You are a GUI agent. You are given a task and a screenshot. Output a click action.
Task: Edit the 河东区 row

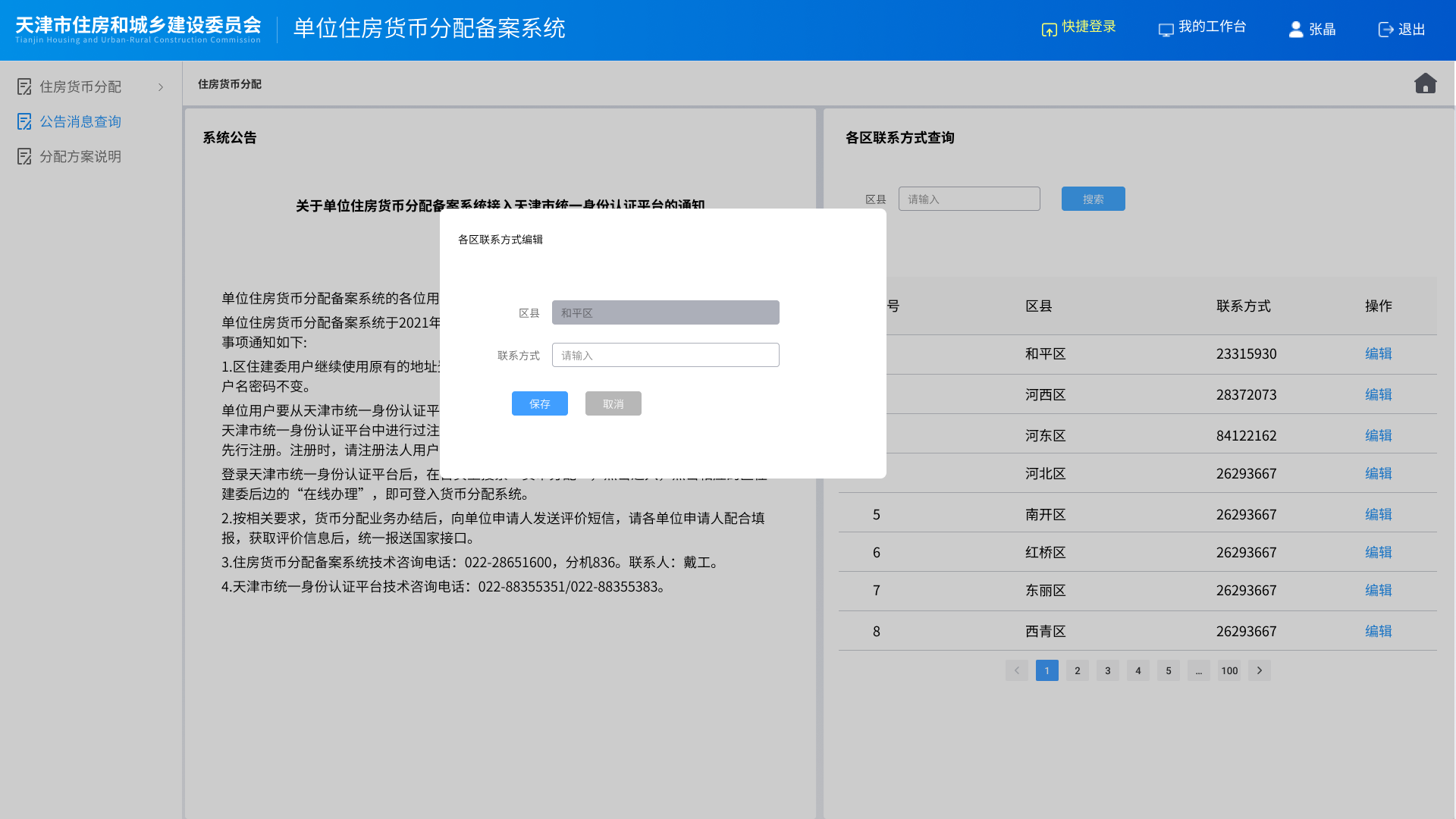[x=1378, y=436]
